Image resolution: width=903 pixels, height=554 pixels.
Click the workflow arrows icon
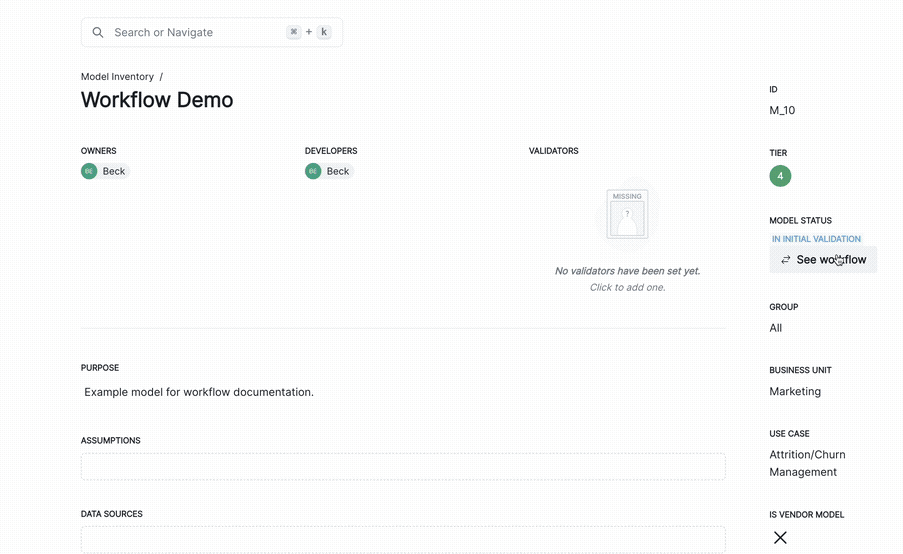click(x=786, y=260)
